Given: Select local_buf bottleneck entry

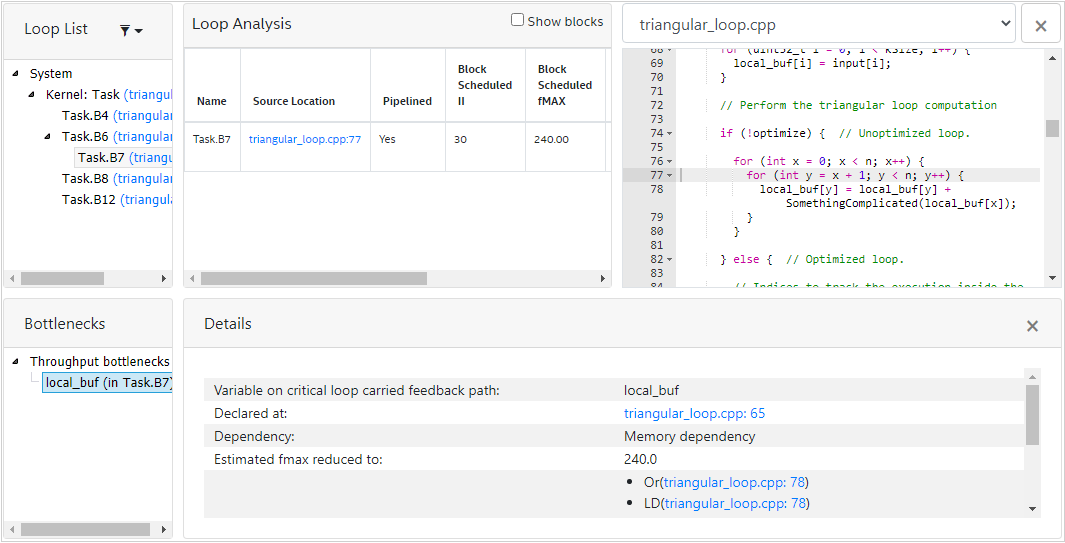Looking at the screenshot, I should tap(108, 382).
